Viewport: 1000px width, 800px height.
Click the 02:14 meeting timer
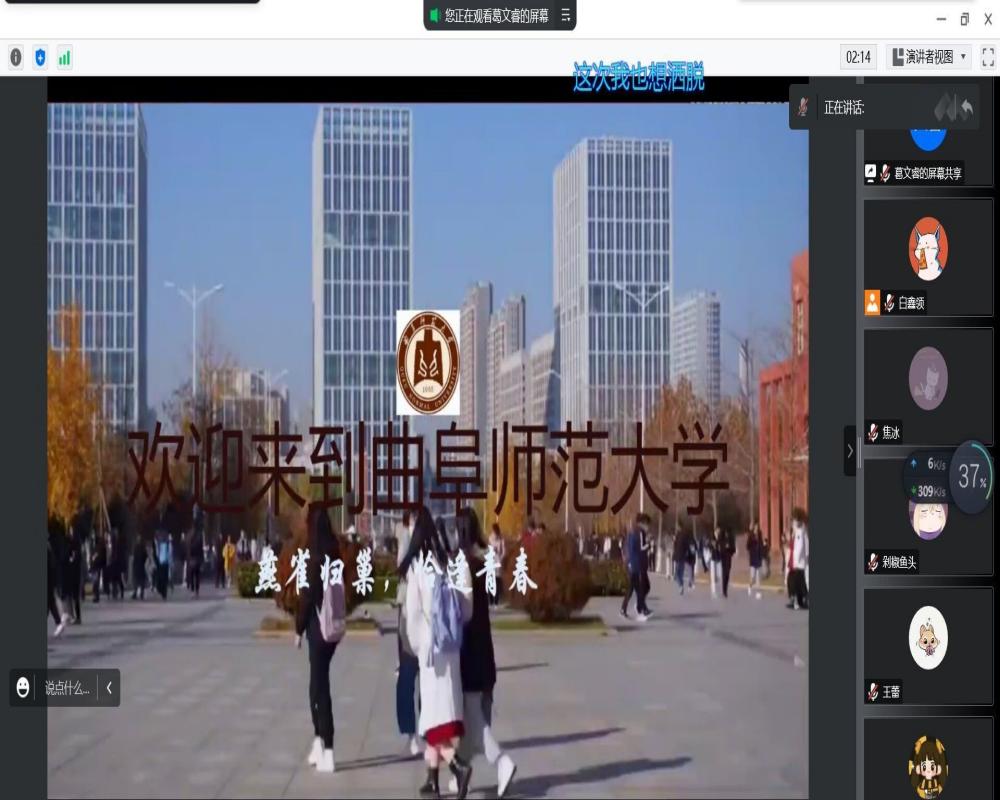(858, 57)
